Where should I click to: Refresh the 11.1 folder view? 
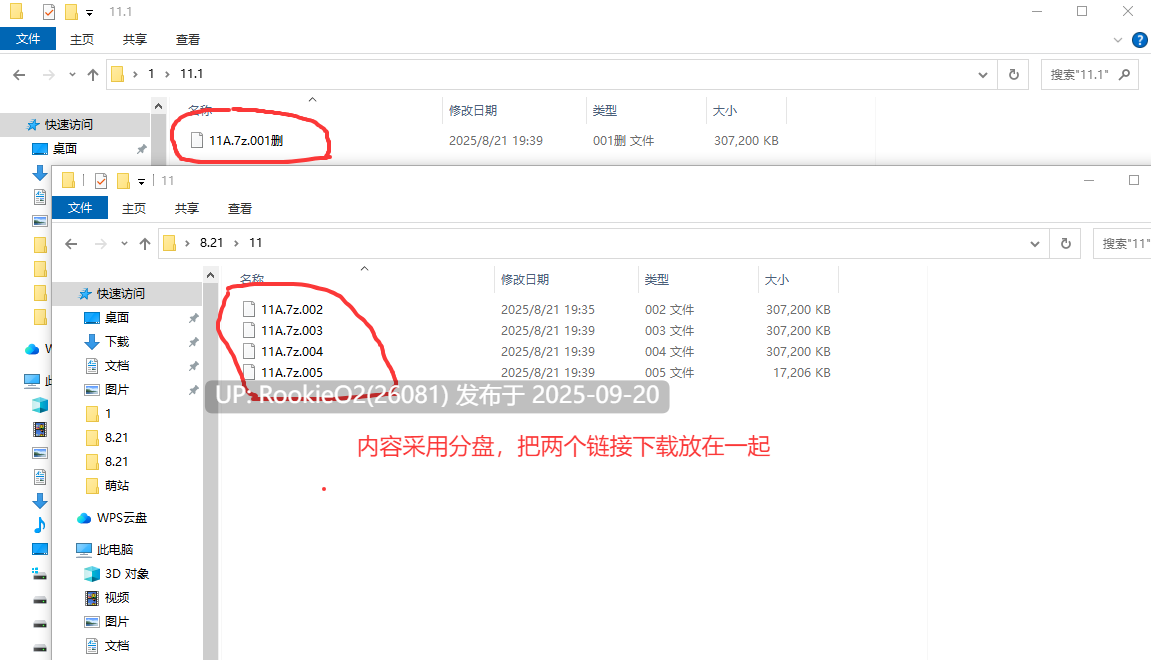pos(1014,74)
